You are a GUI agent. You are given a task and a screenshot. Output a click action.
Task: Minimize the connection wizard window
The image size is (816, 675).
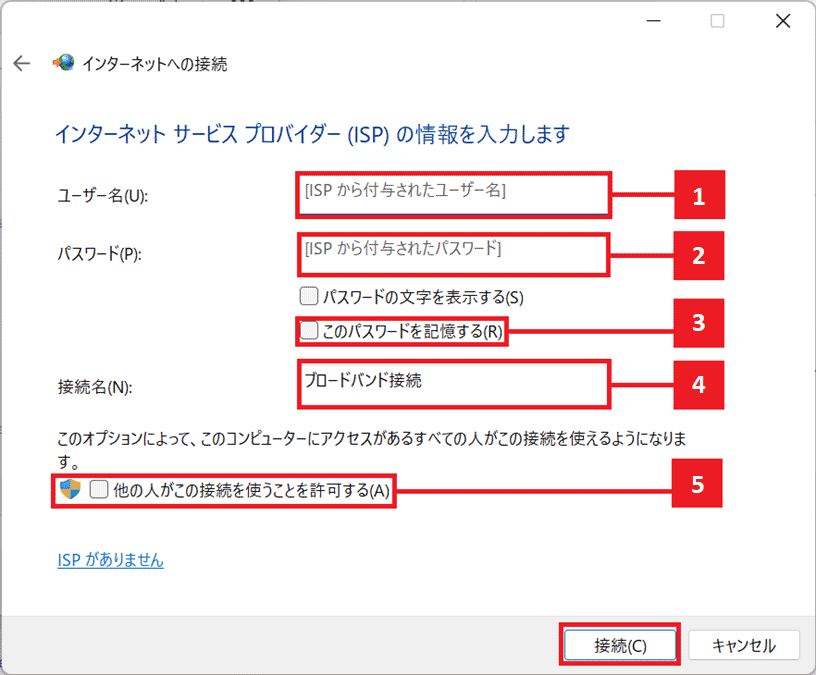652,20
